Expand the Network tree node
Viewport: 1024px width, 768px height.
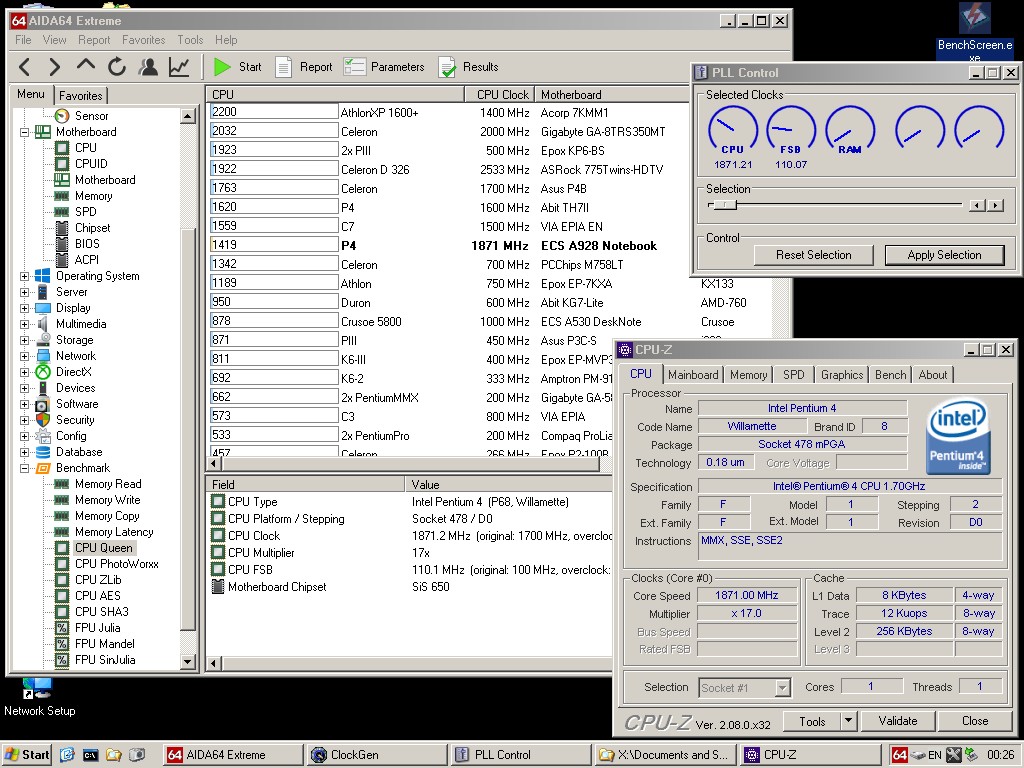pos(25,356)
